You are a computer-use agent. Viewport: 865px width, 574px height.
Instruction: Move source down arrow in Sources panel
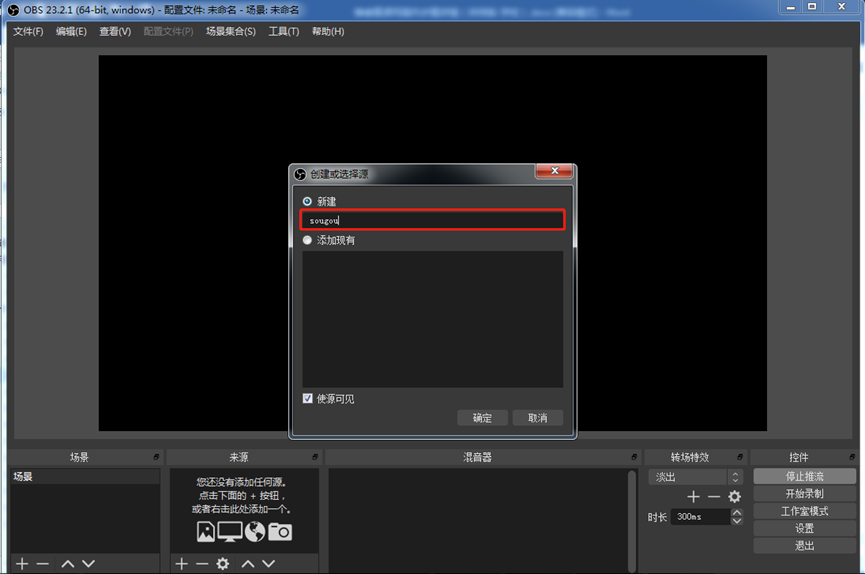(269, 564)
